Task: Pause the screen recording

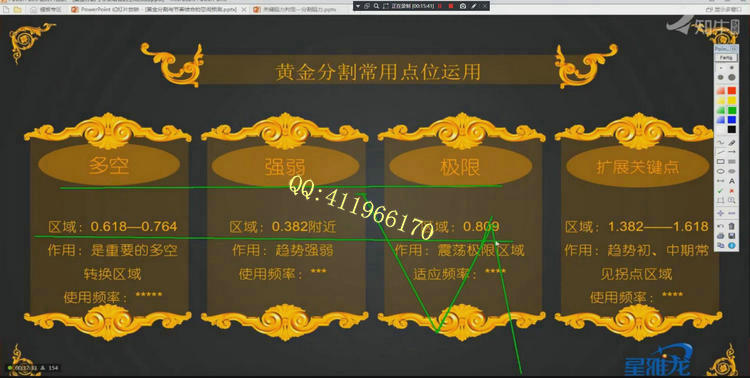Action: tap(439, 6)
